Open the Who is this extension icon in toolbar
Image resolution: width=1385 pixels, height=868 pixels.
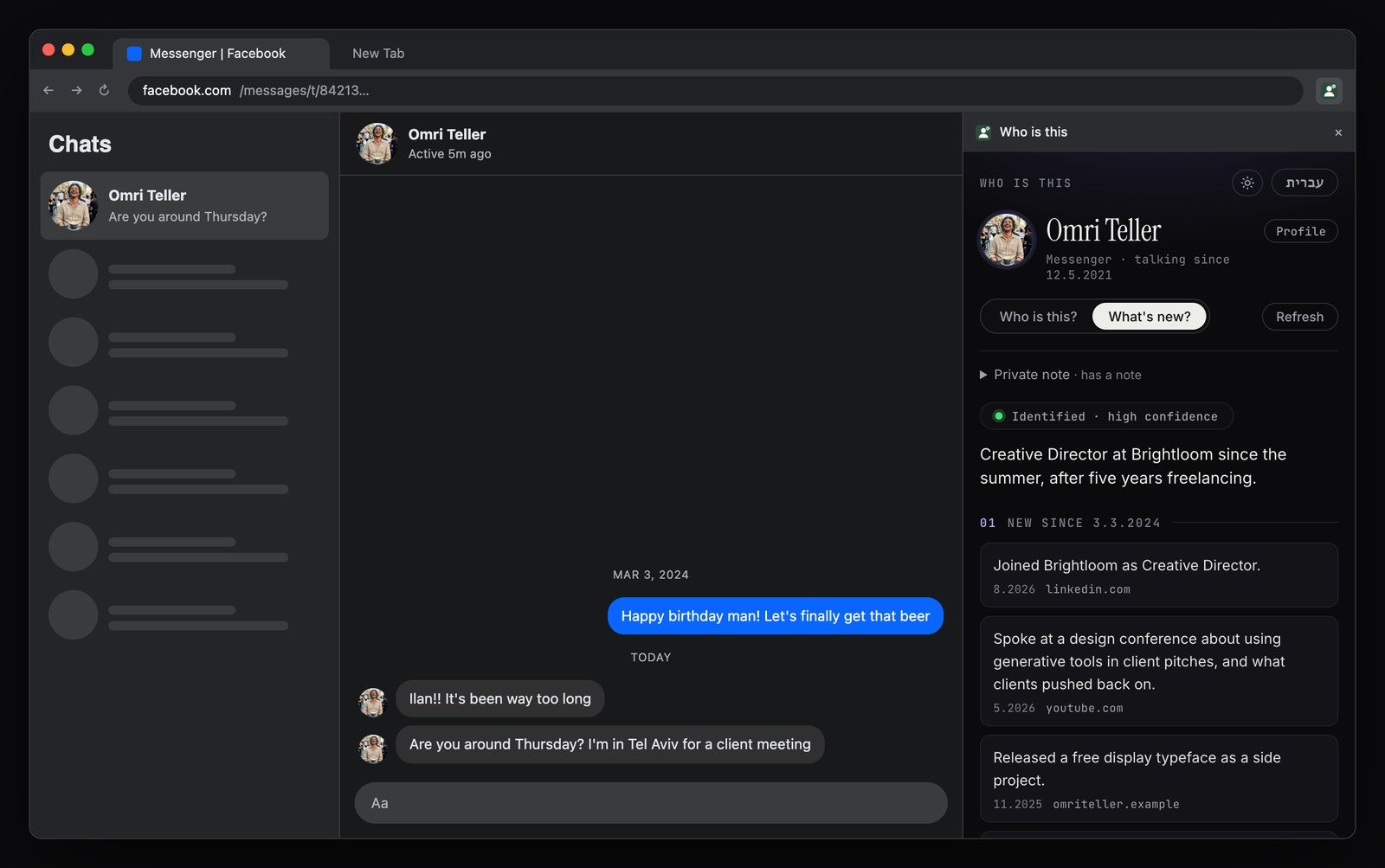click(1329, 90)
